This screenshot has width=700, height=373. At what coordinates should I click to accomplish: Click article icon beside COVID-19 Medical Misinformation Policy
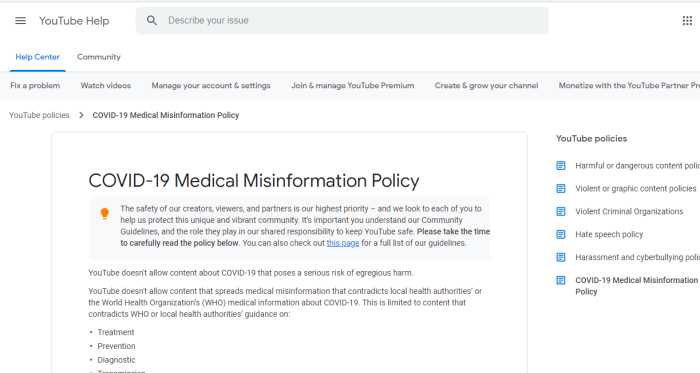(x=561, y=280)
